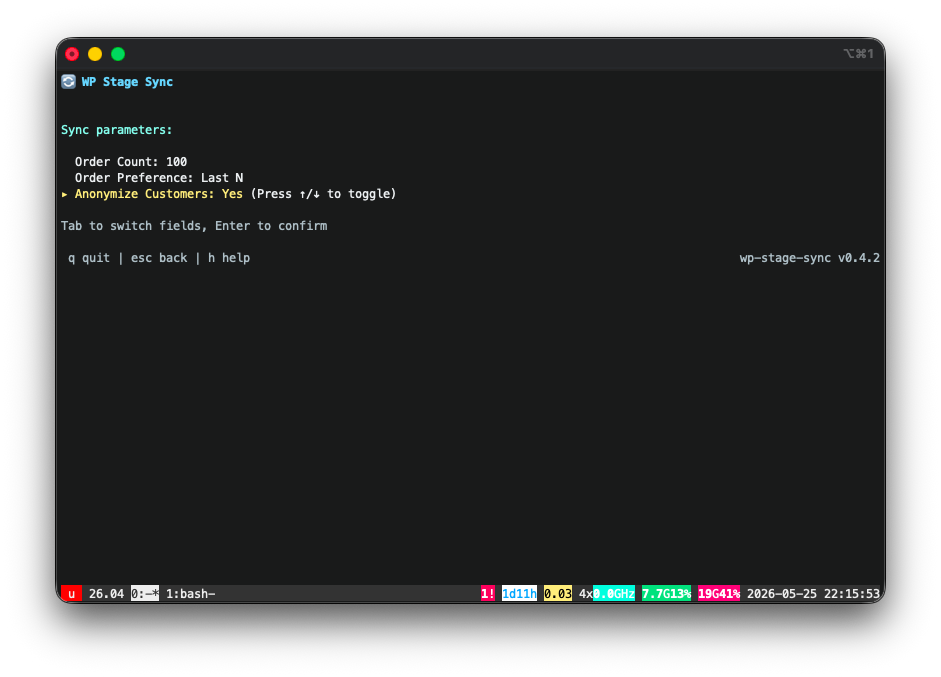Click the red u badge in status bar
The image size is (941, 677).
(71, 594)
